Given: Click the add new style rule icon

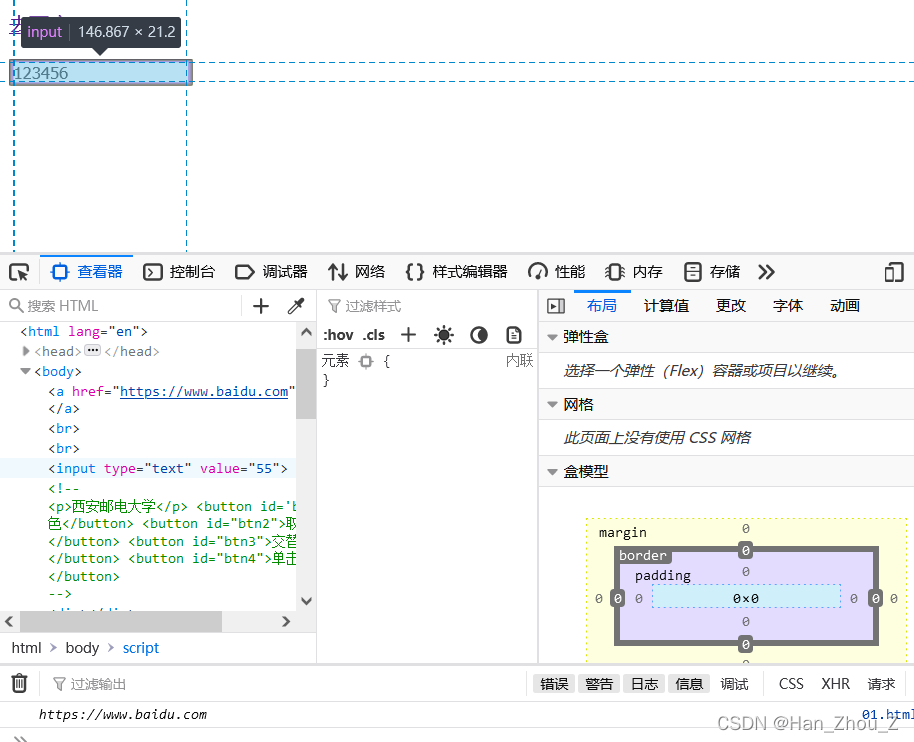Looking at the screenshot, I should click(408, 335).
